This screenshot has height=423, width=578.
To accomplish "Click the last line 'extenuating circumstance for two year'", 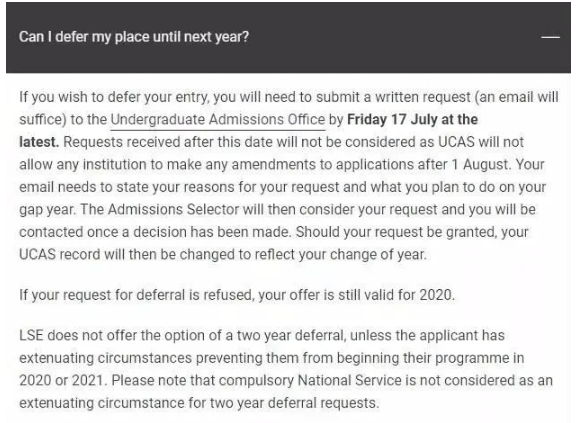I will click(199, 403).
